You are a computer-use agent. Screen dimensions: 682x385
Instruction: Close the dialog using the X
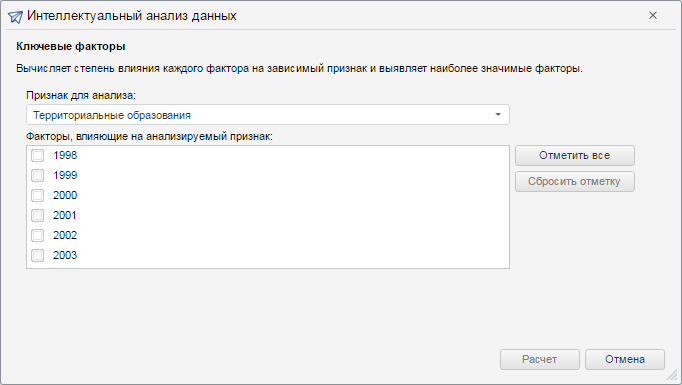tap(653, 16)
